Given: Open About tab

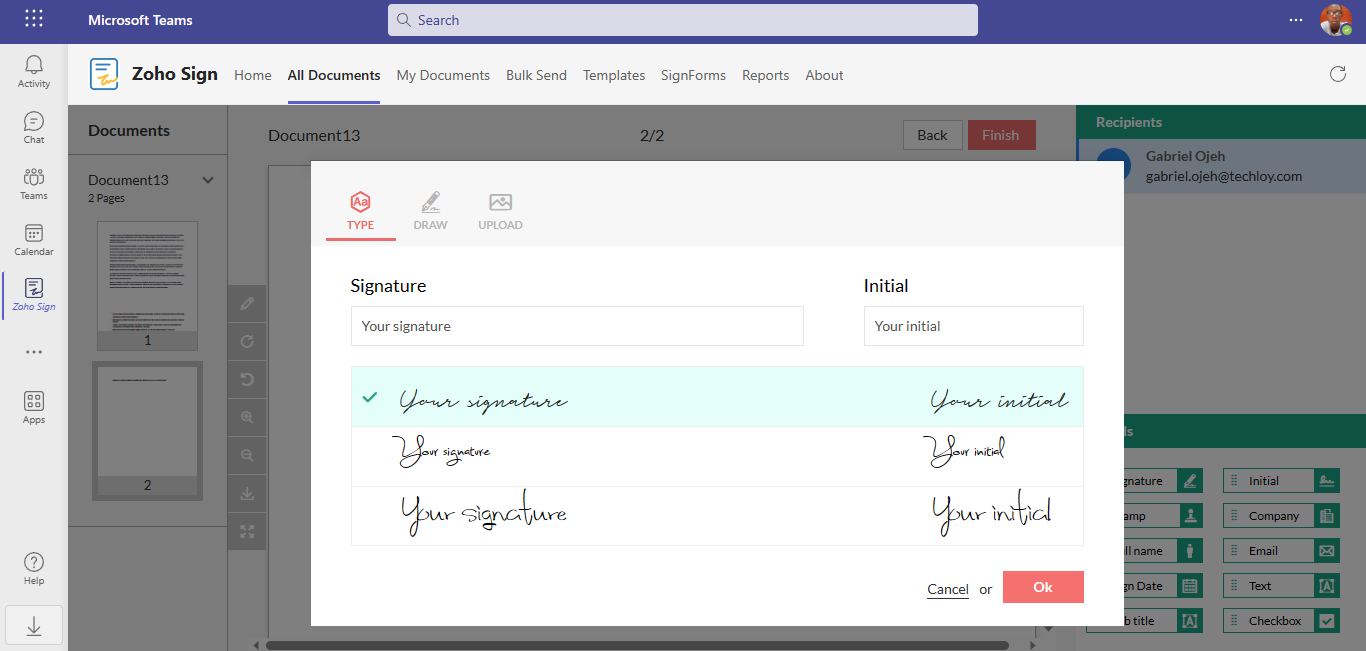Looking at the screenshot, I should (824, 75).
